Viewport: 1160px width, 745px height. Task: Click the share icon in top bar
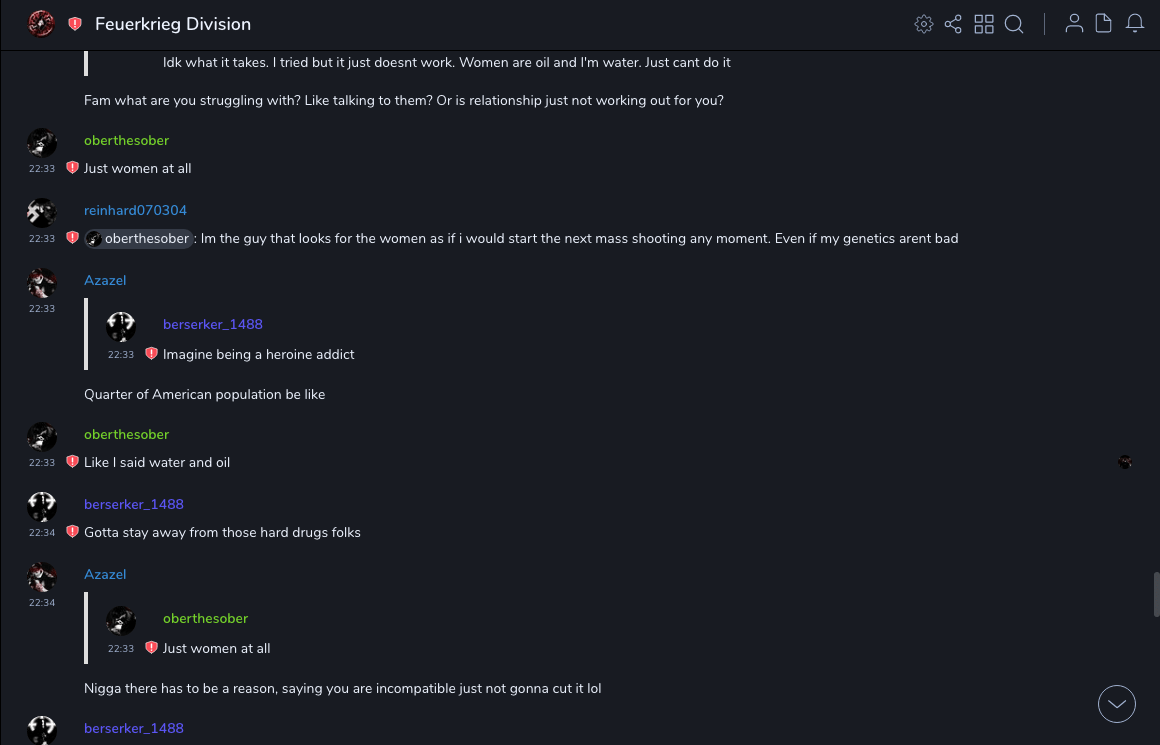click(953, 24)
